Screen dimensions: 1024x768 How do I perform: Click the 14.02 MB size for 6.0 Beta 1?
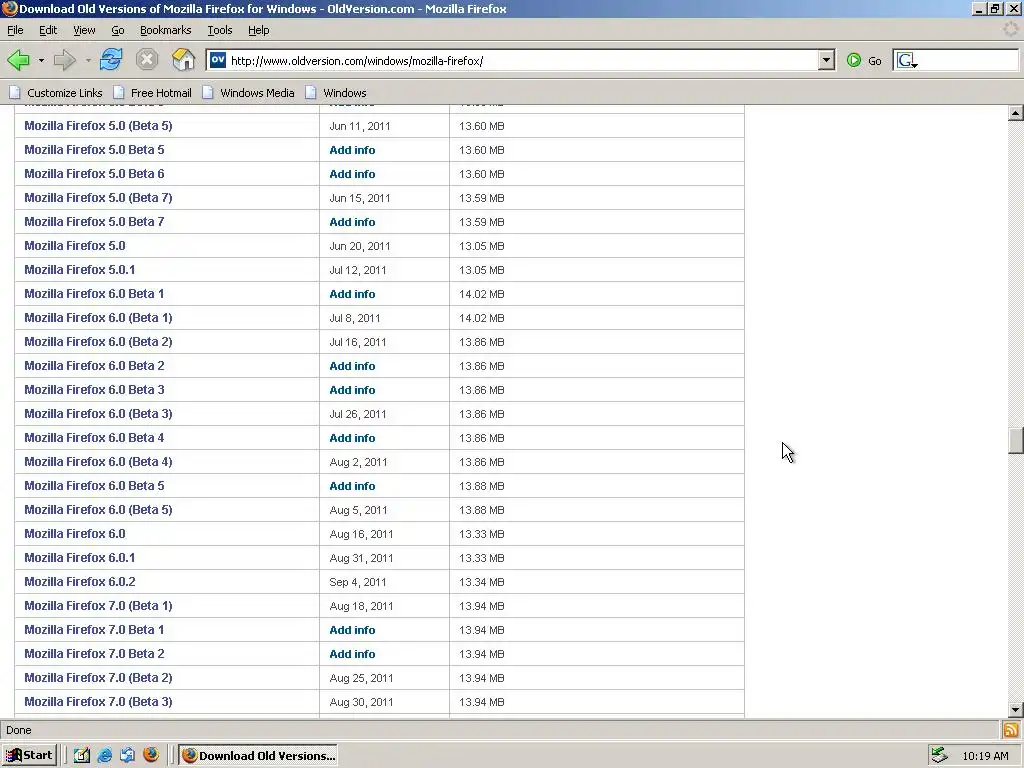[x=481, y=294]
